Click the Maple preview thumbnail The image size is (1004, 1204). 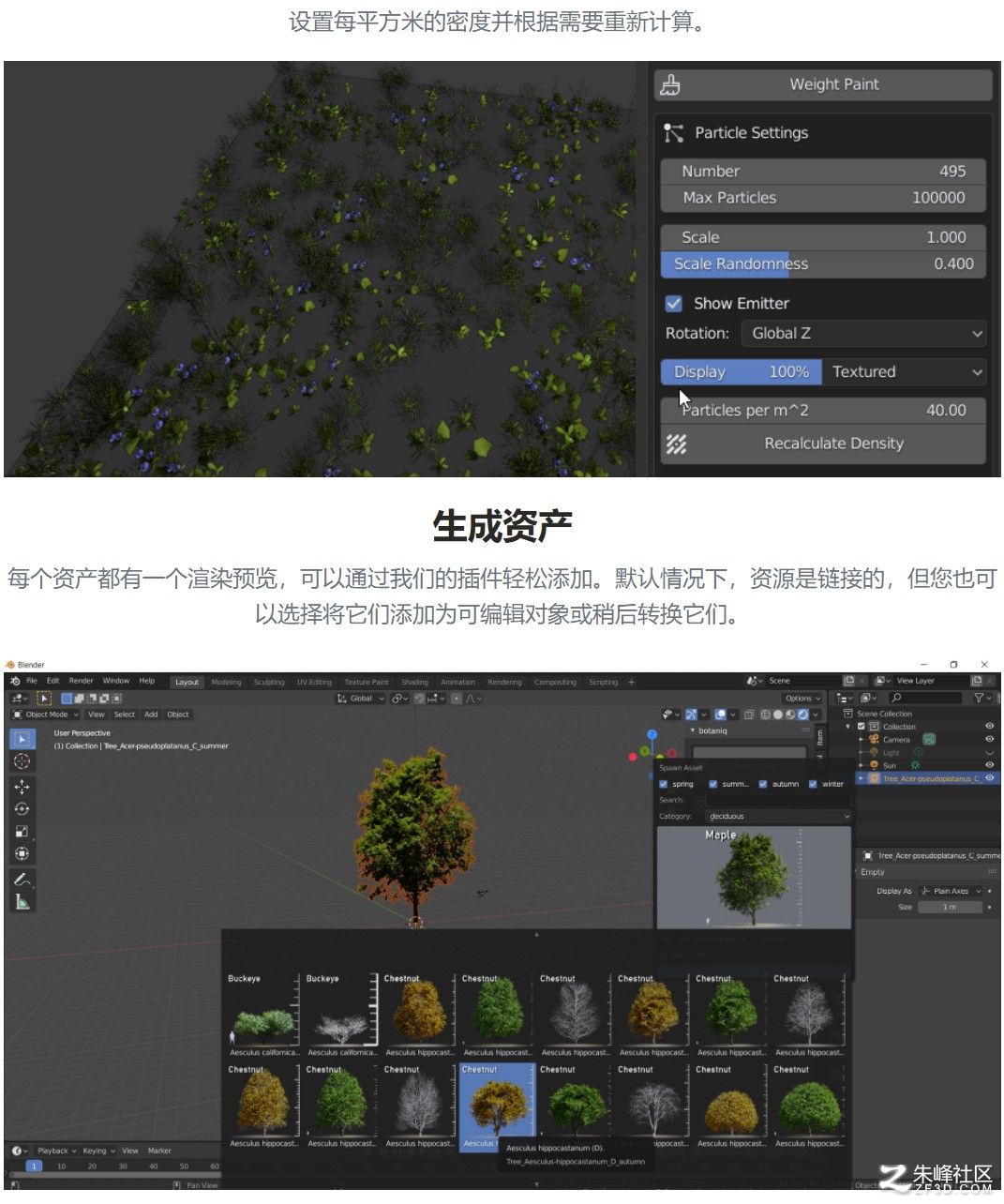(x=755, y=878)
